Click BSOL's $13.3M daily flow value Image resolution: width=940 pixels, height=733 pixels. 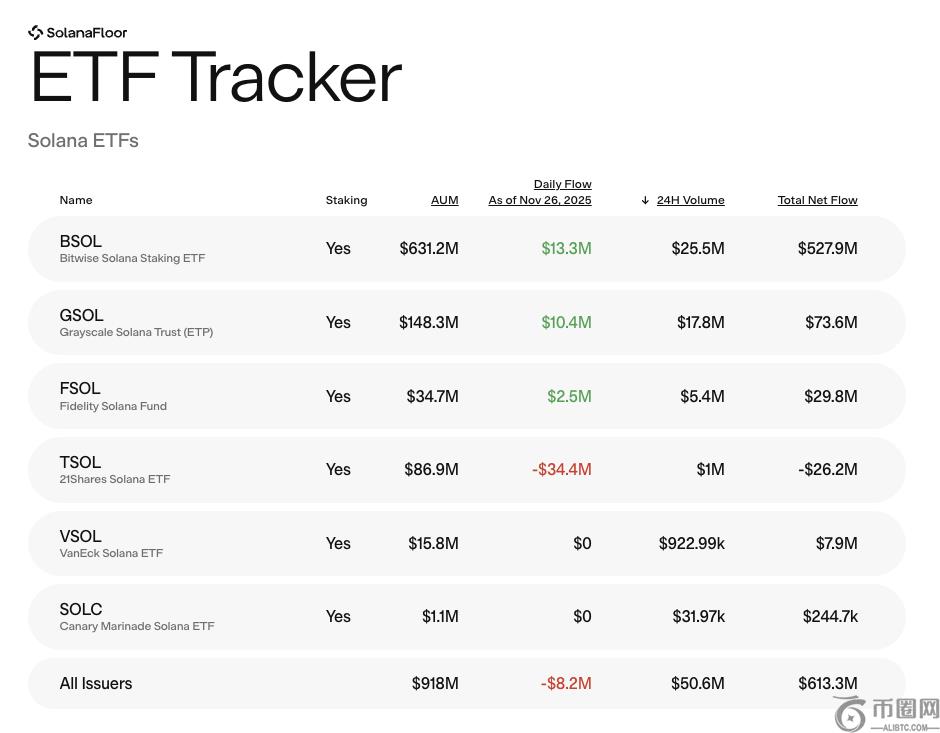(566, 249)
